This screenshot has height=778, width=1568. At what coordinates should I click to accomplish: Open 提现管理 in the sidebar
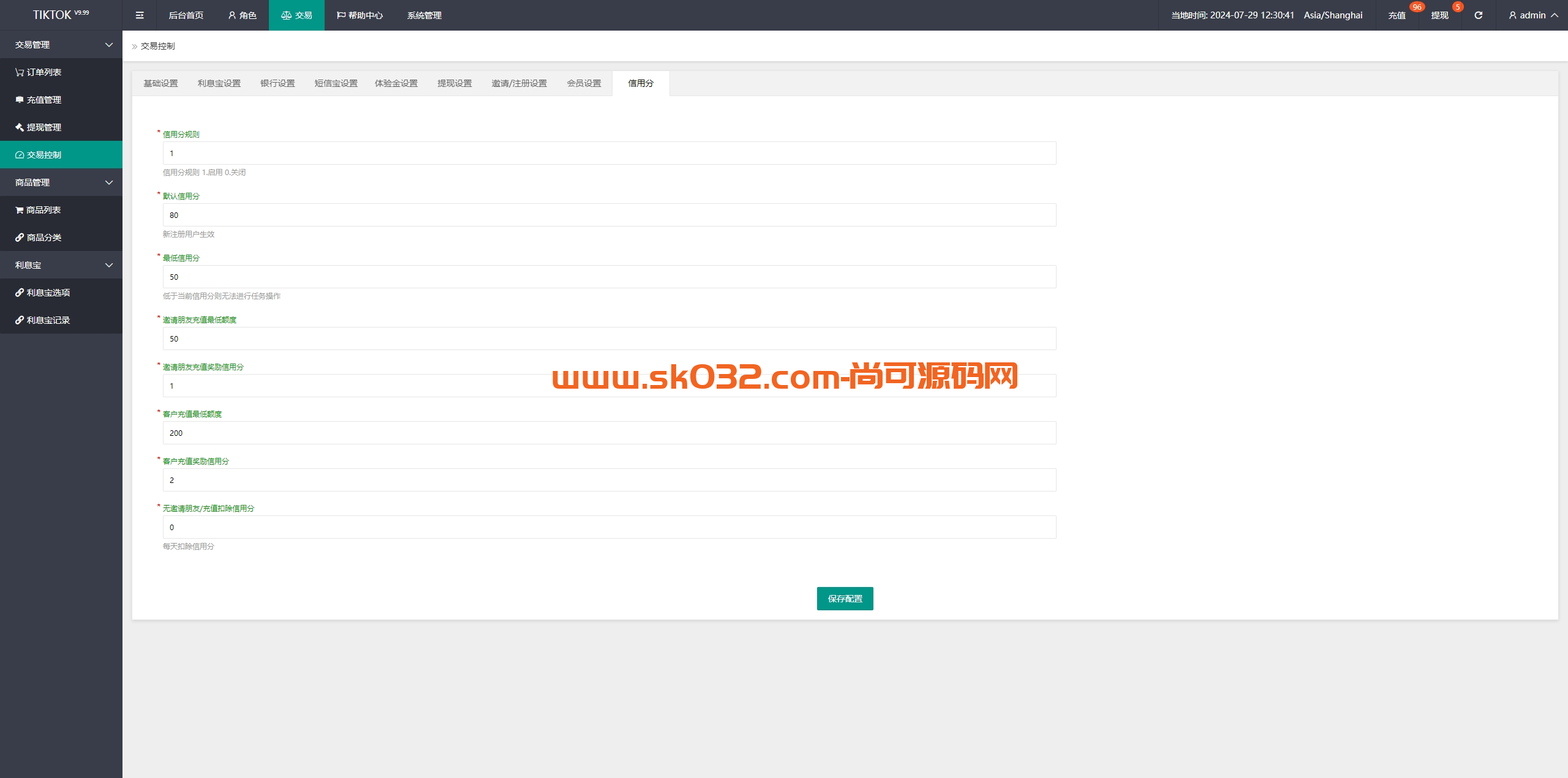61,127
